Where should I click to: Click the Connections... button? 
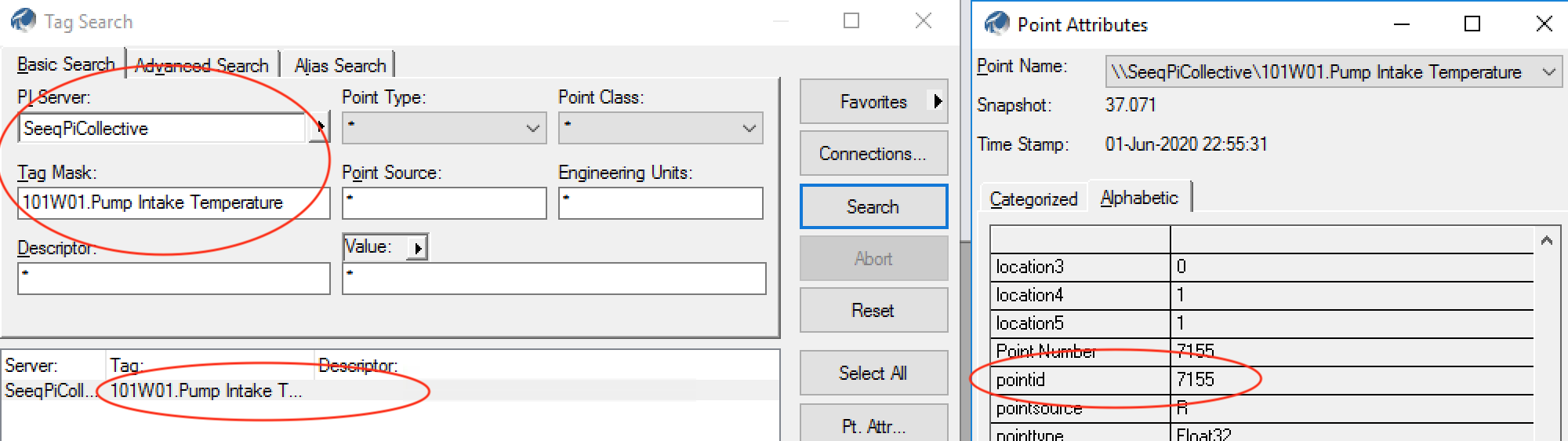pyautogui.click(x=873, y=154)
